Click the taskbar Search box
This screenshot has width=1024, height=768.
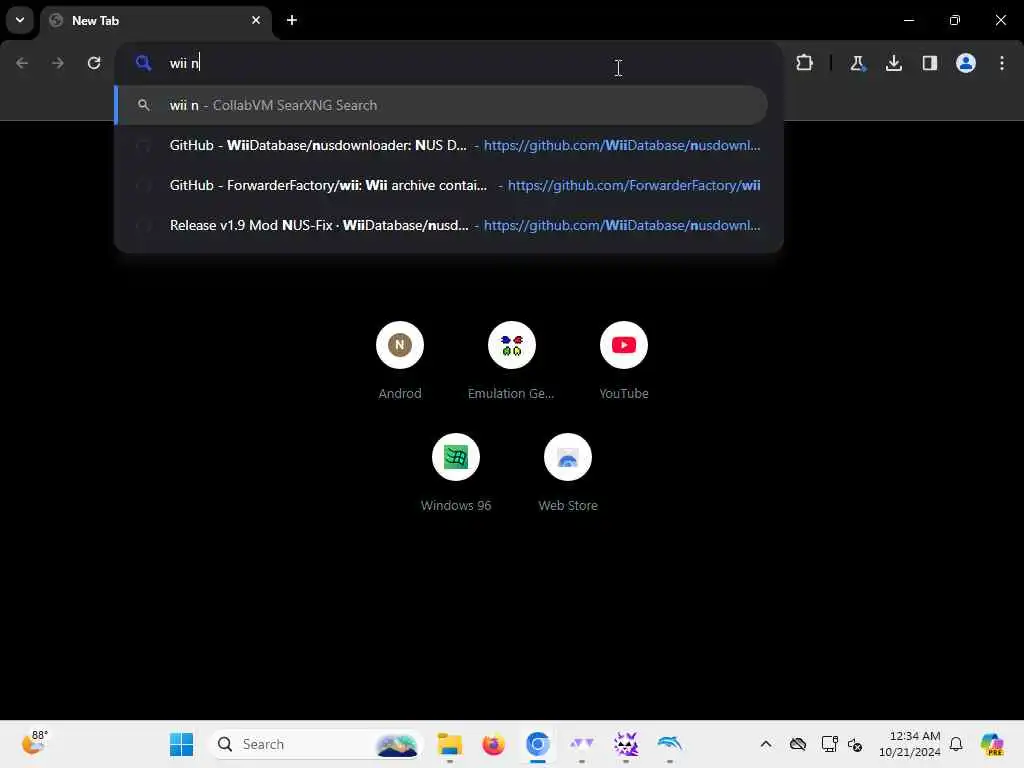316,744
